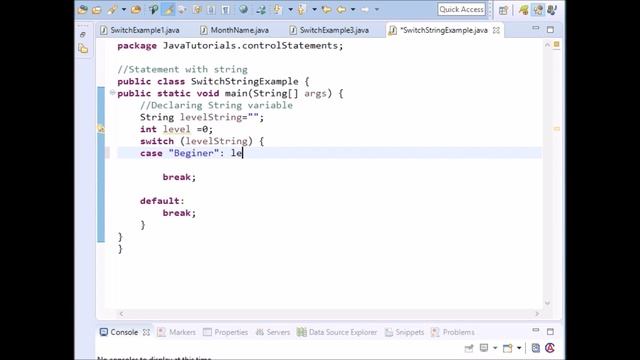Minimize the Console panel
The image size is (640, 360).
[536, 330]
